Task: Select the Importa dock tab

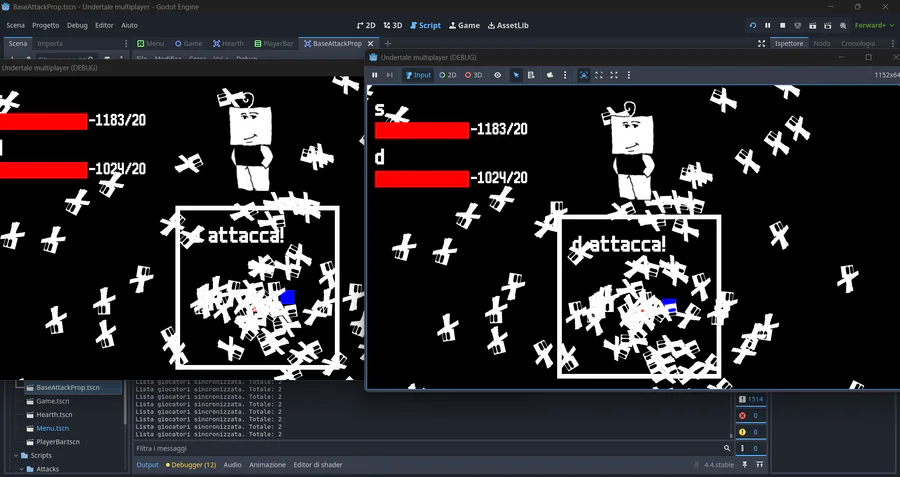Action: [50, 44]
